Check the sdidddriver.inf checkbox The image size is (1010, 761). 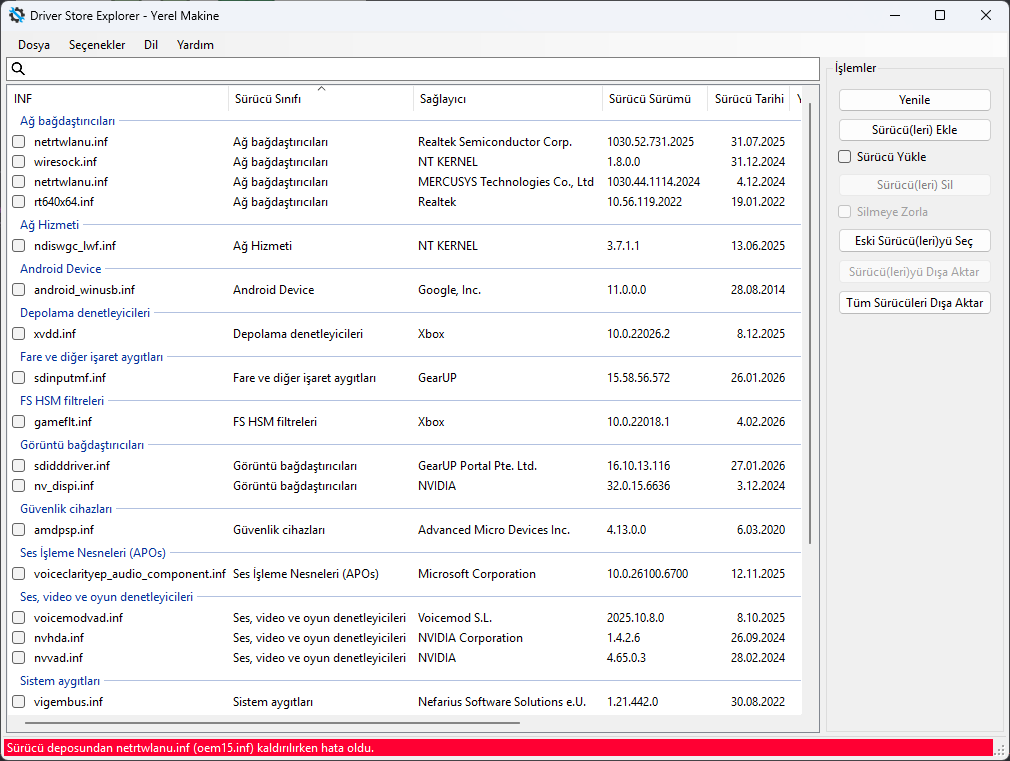pos(19,465)
